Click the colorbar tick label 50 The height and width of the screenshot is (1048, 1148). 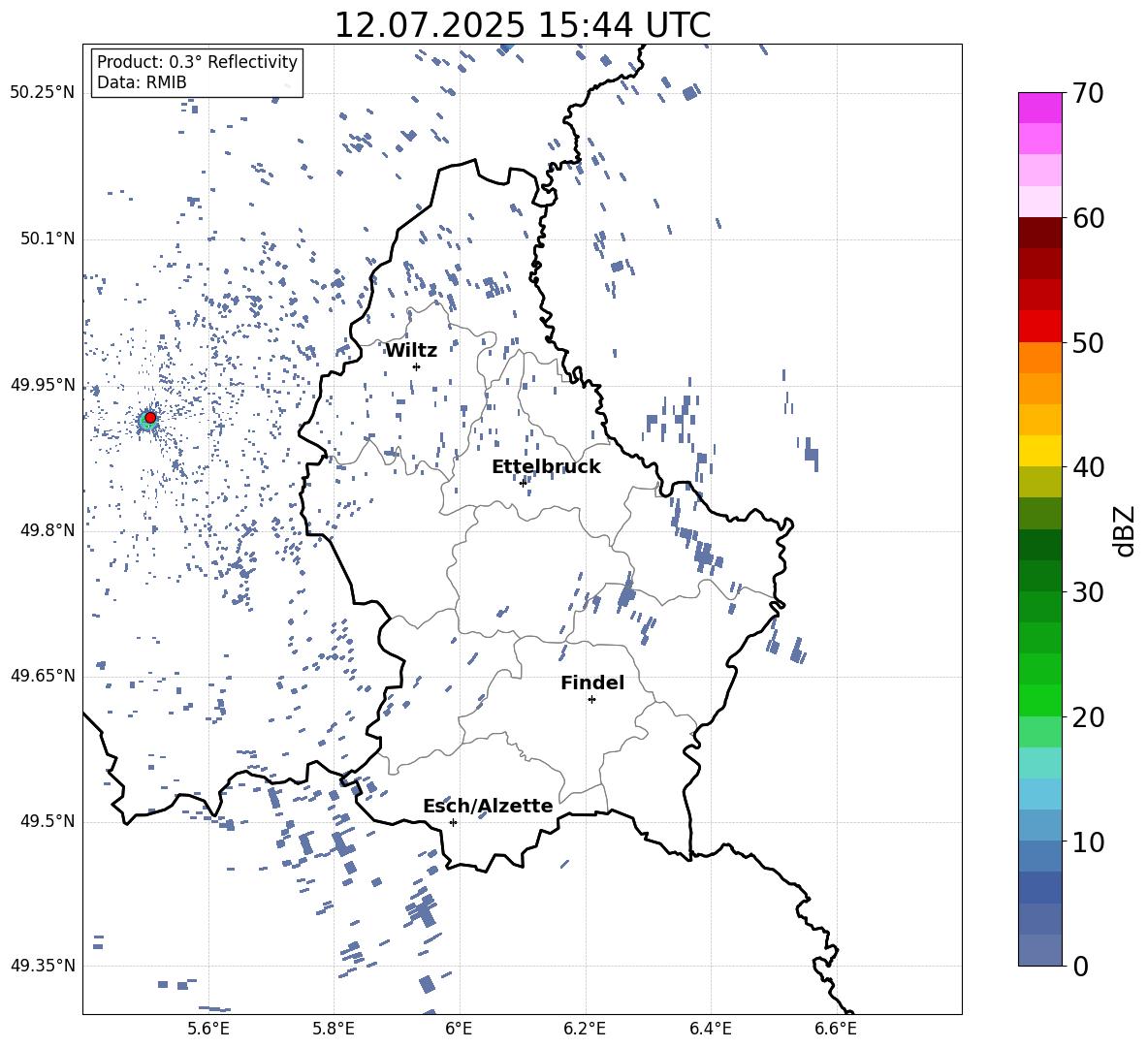1088,343
